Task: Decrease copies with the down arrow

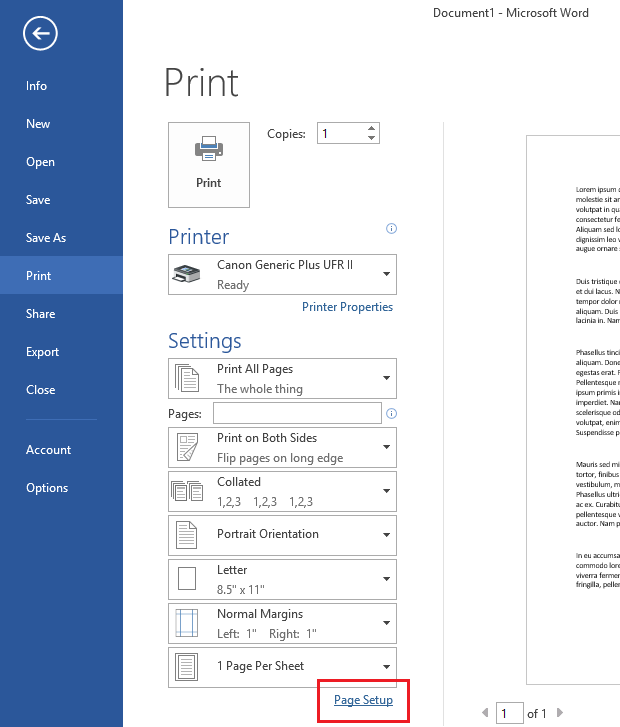Action: pyautogui.click(x=372, y=138)
